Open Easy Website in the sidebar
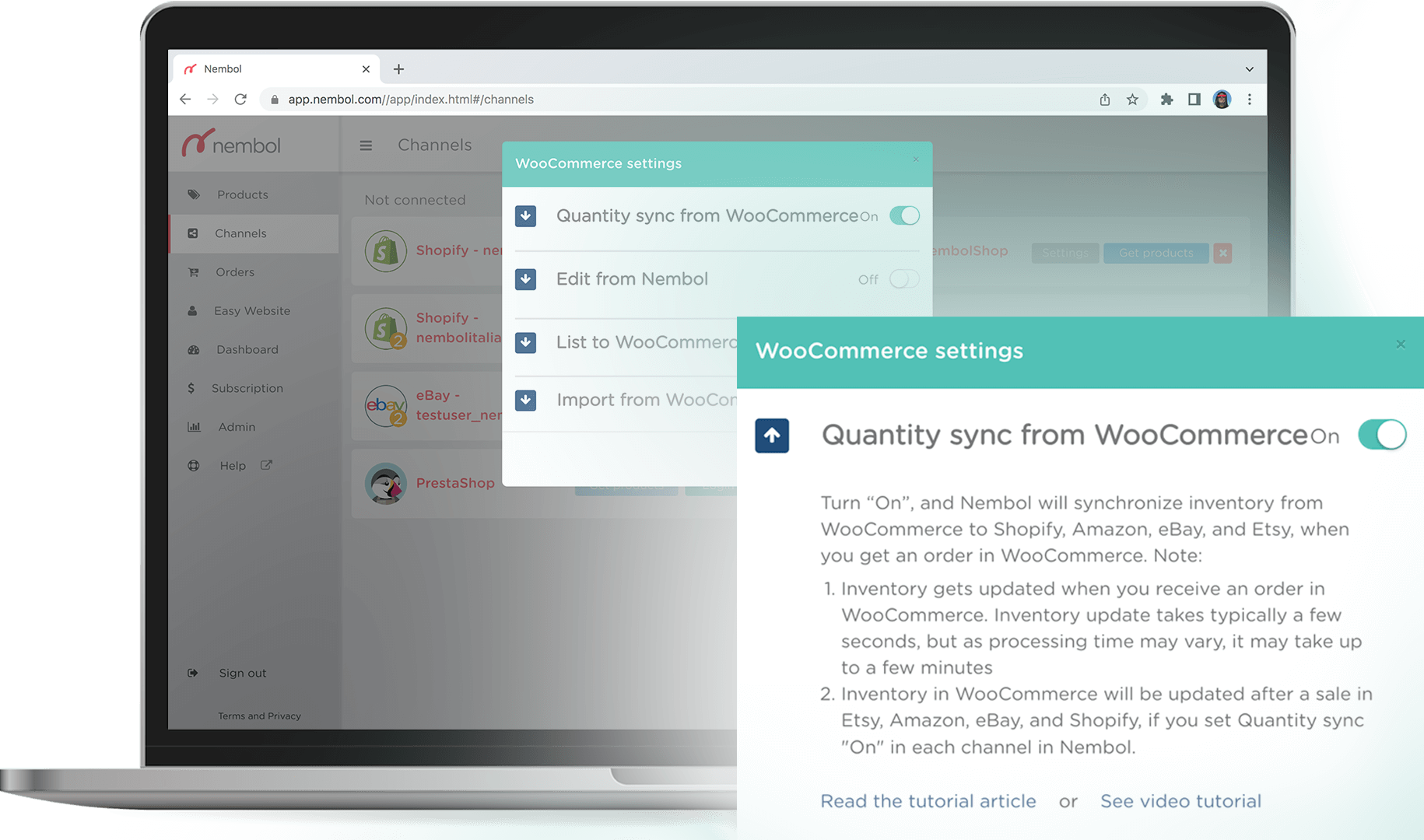 252,311
